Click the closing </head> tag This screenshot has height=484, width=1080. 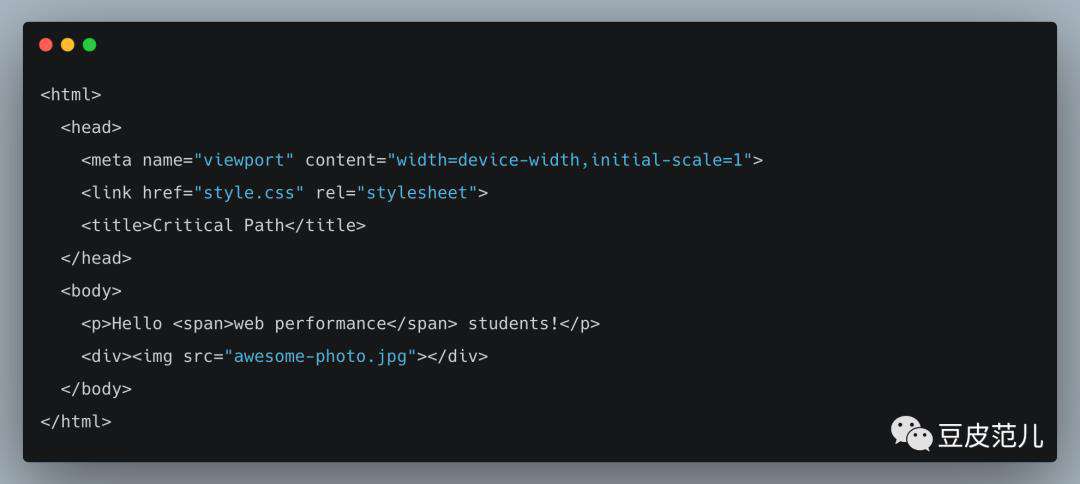[96, 258]
